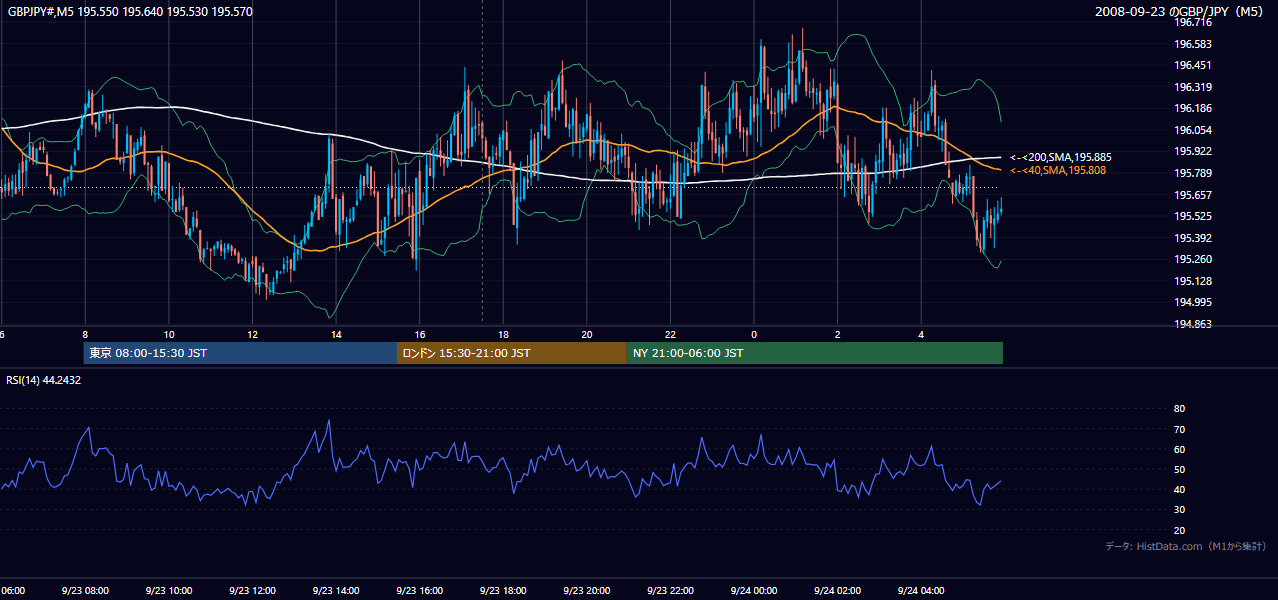
Task: Click price axis value 196.583
Action: pos(1193,44)
